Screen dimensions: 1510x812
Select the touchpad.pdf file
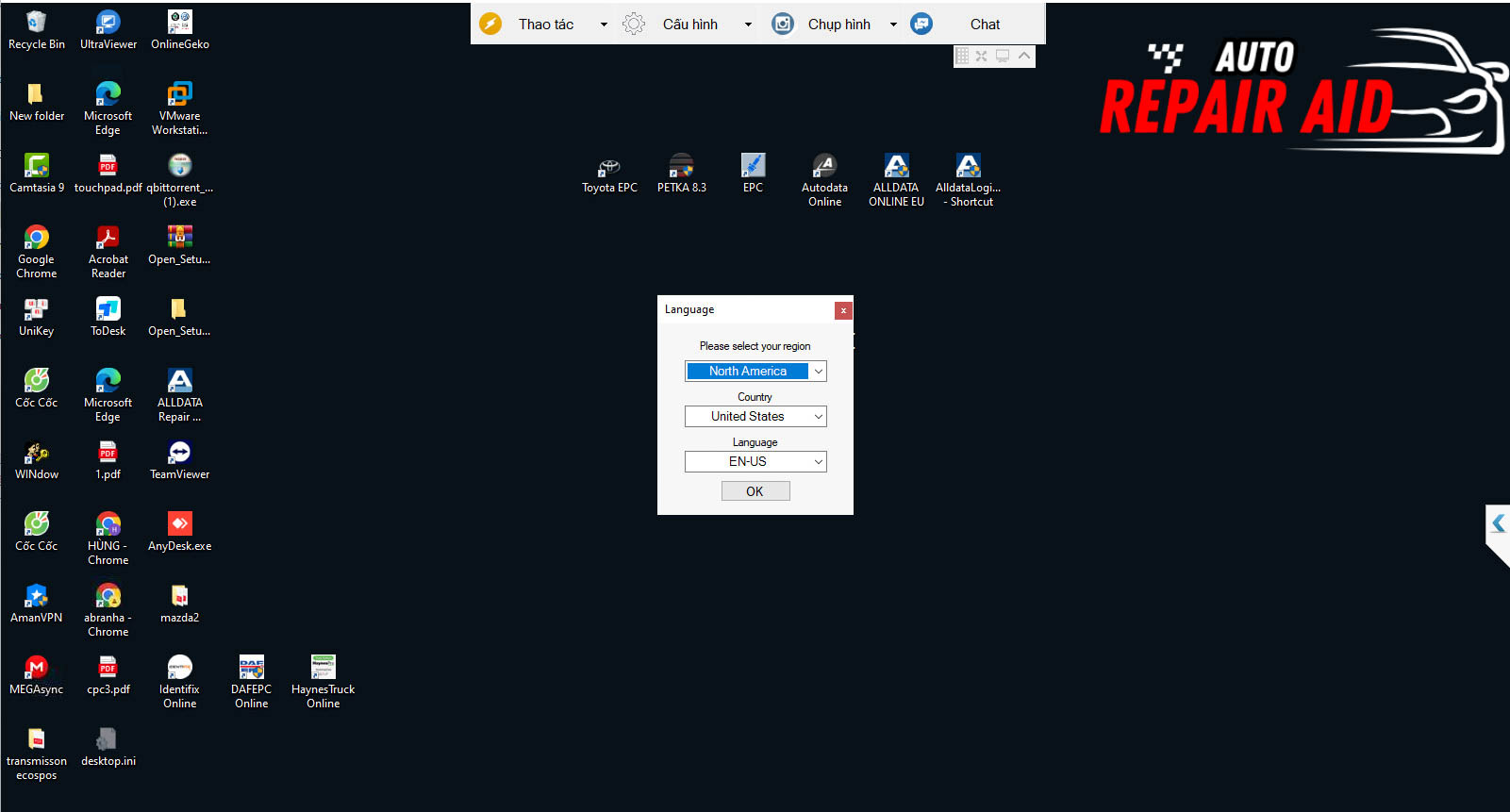pos(108,174)
